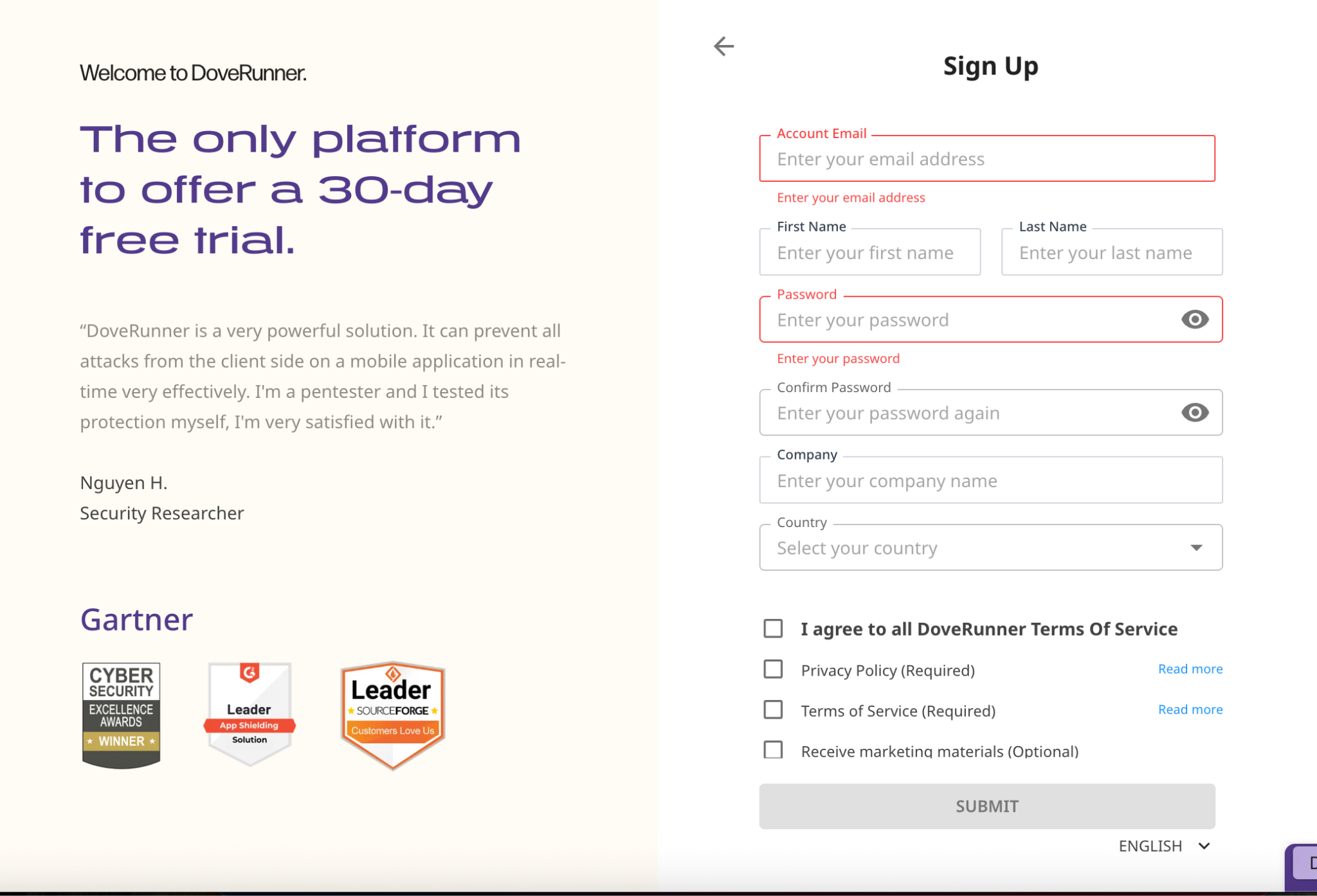Toggle visibility eye in Confirm Password field

pos(1195,413)
